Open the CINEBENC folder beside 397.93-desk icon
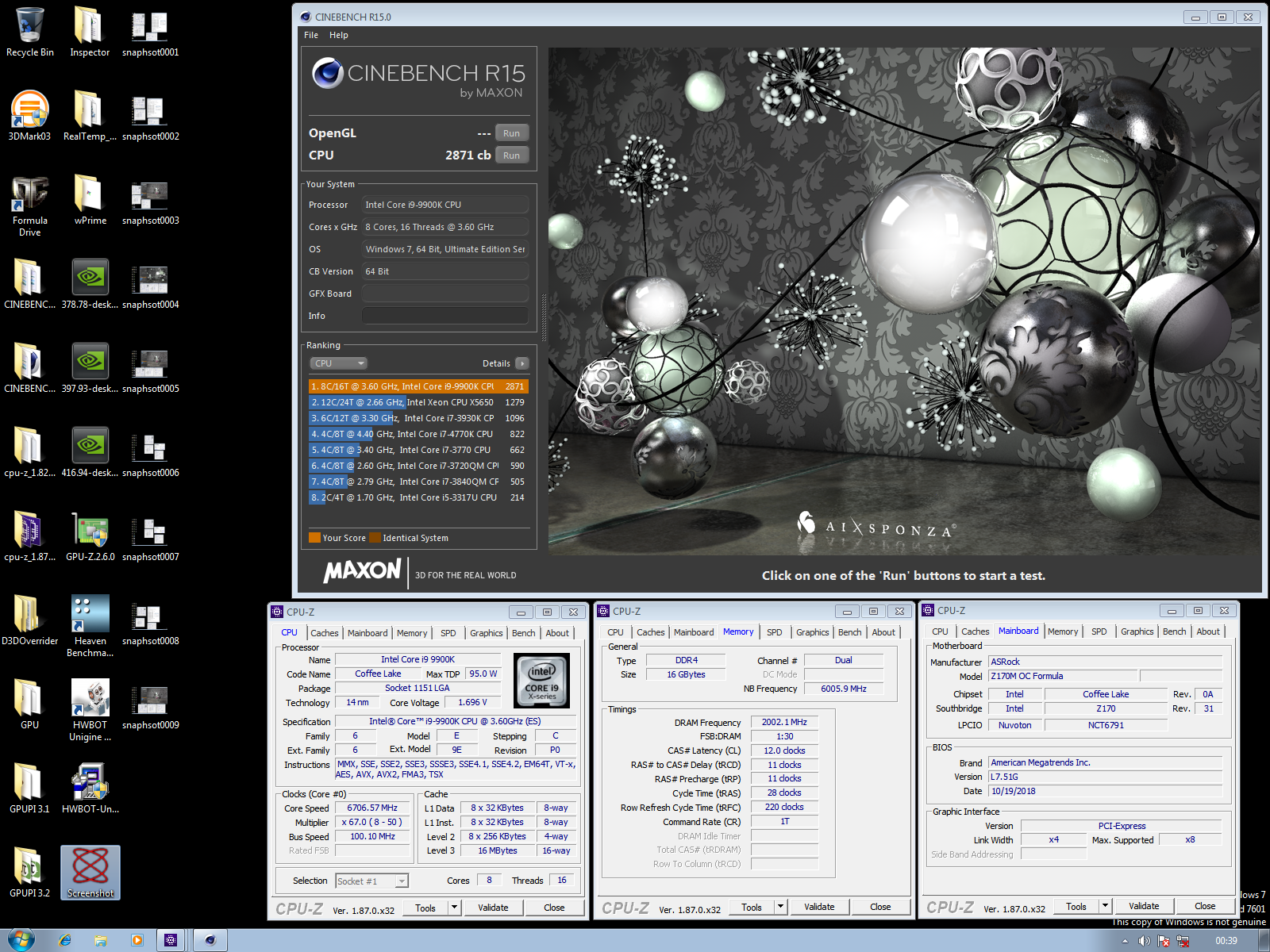The width and height of the screenshot is (1270, 952). click(x=30, y=368)
